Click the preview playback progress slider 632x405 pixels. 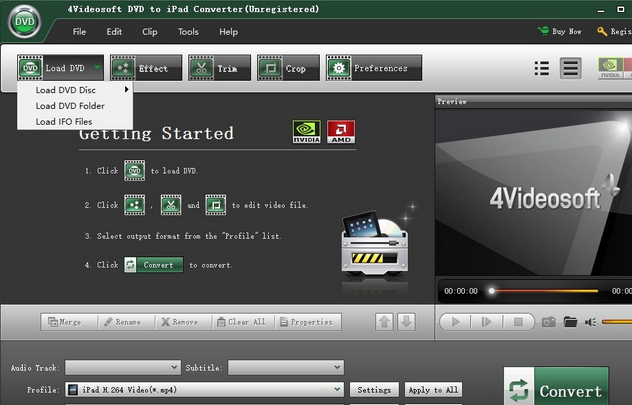[x=544, y=291]
